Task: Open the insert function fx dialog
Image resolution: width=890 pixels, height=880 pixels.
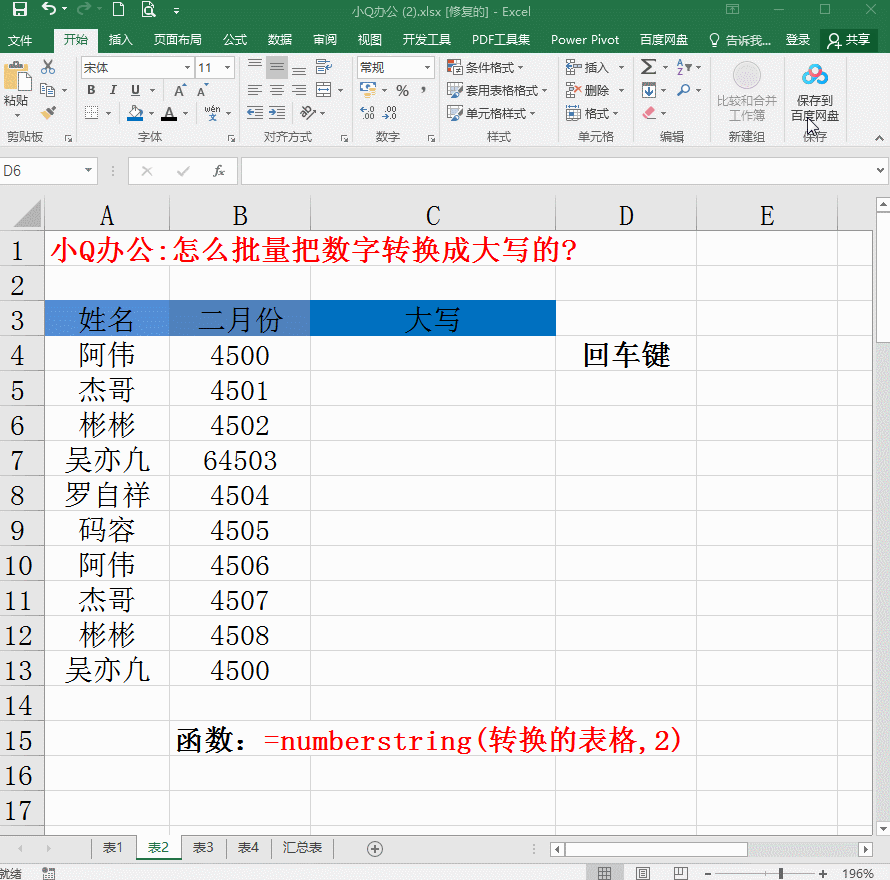Action: coord(219,170)
